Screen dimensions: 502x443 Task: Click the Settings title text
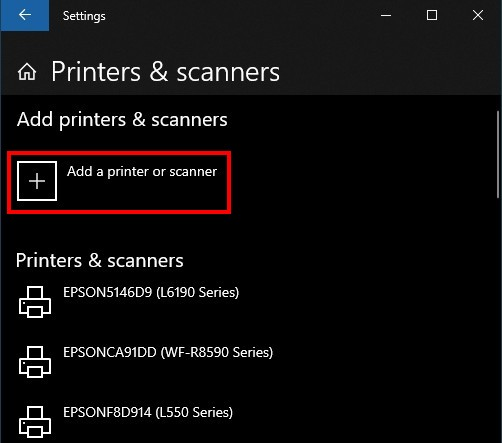point(84,16)
